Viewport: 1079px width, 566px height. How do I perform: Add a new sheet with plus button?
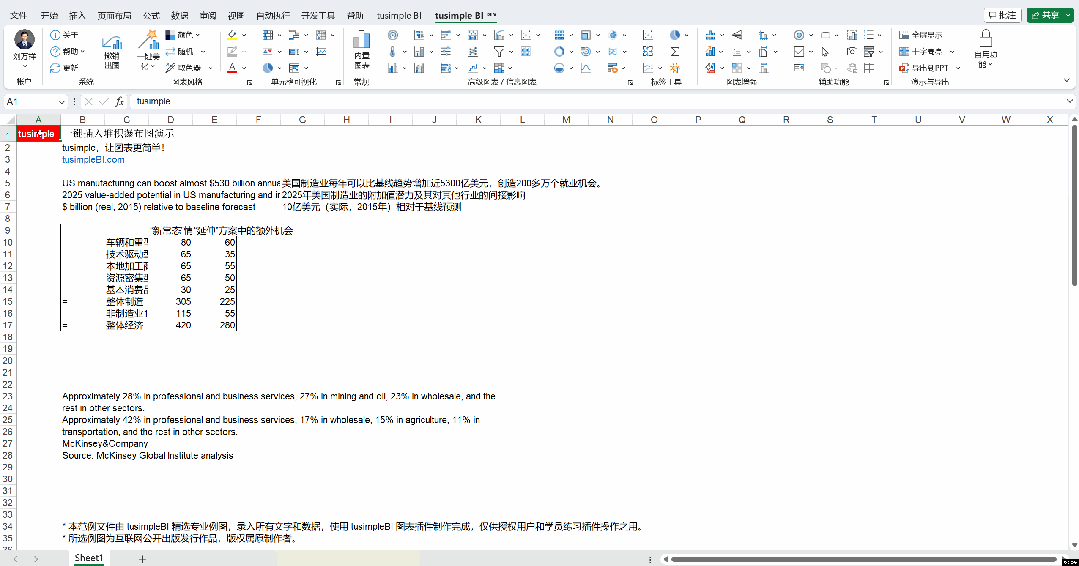(x=142, y=558)
